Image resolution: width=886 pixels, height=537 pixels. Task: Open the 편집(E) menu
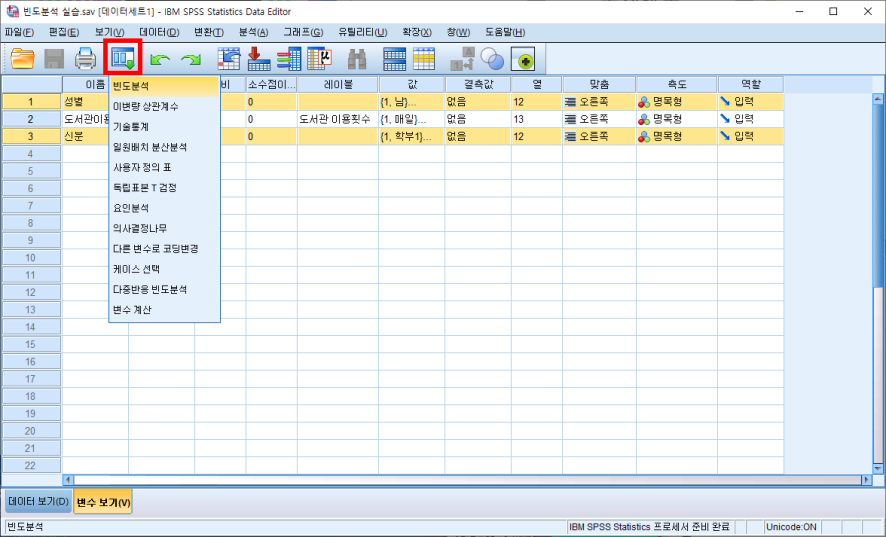coord(64,32)
